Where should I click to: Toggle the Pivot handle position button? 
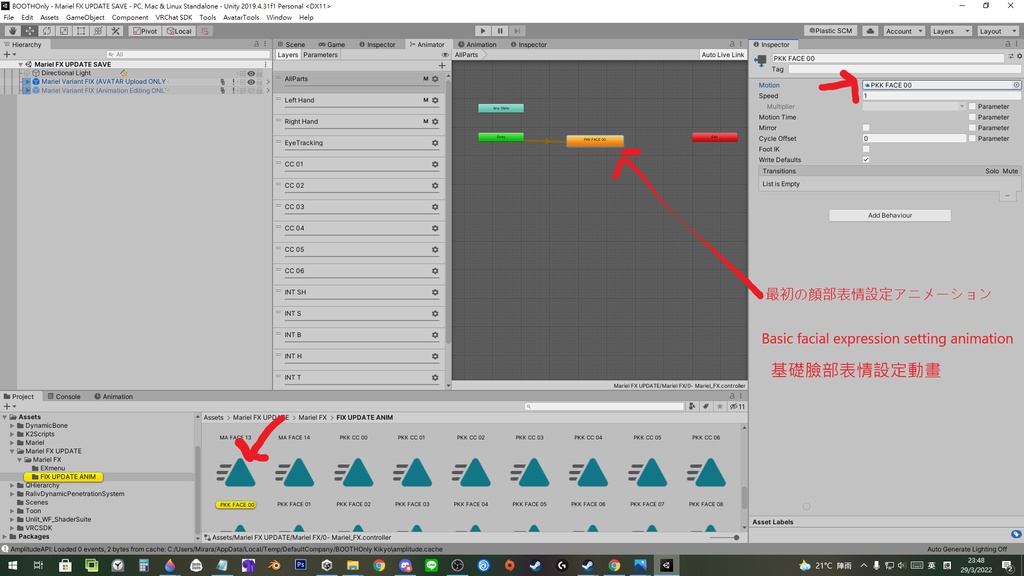click(x=144, y=31)
